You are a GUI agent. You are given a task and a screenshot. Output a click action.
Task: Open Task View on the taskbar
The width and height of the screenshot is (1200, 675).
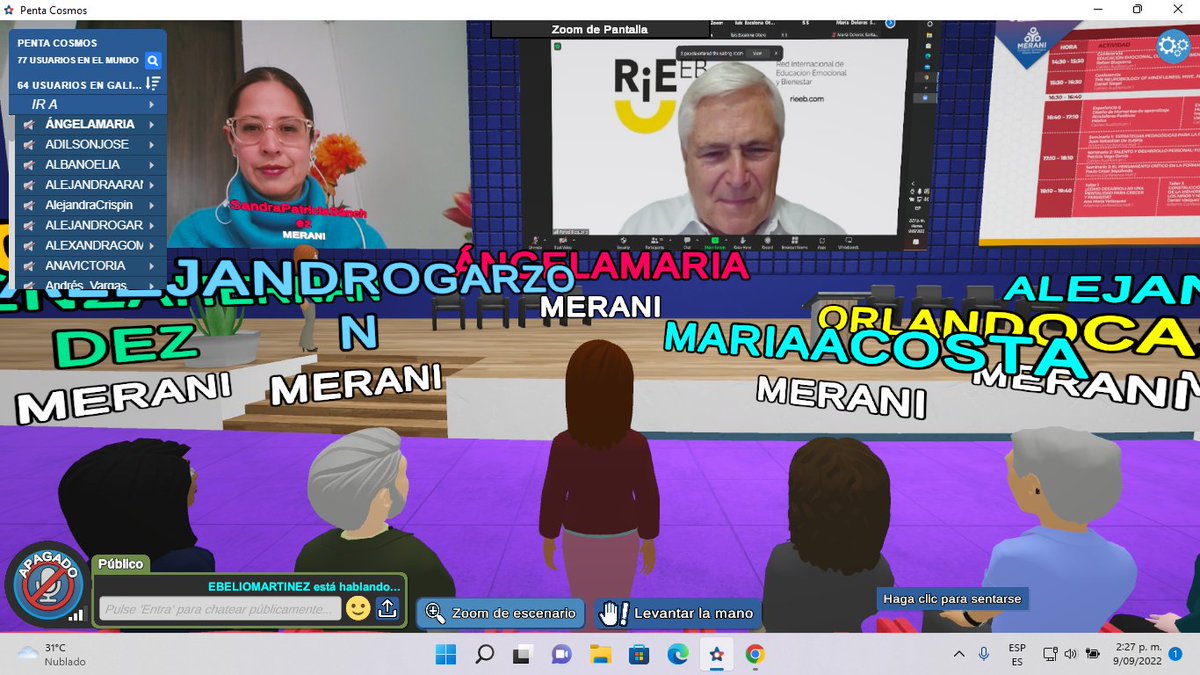pyautogui.click(x=522, y=655)
